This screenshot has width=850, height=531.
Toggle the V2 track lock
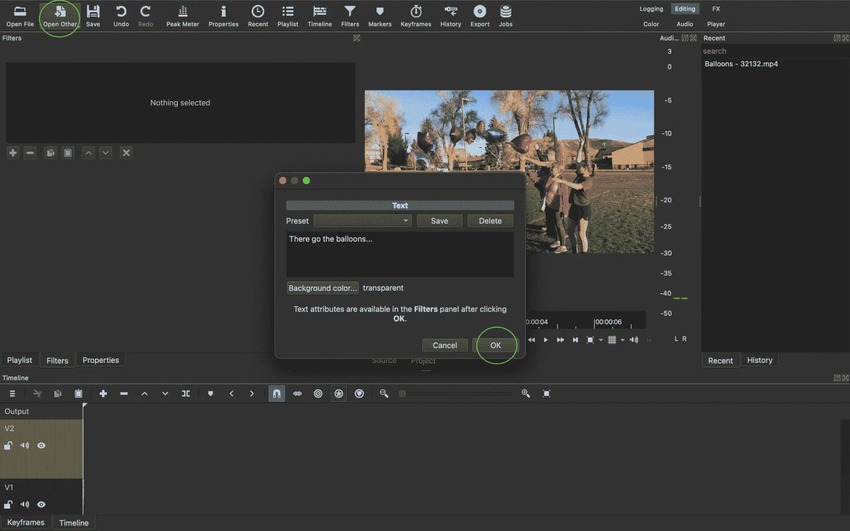tap(9, 446)
